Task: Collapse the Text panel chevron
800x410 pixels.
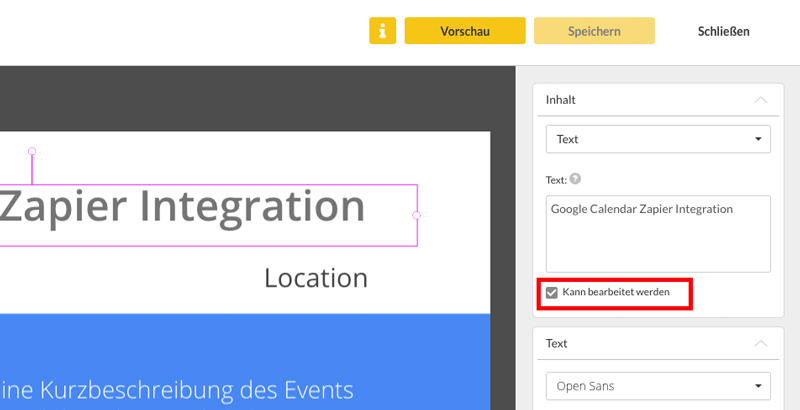Action: coord(761,343)
